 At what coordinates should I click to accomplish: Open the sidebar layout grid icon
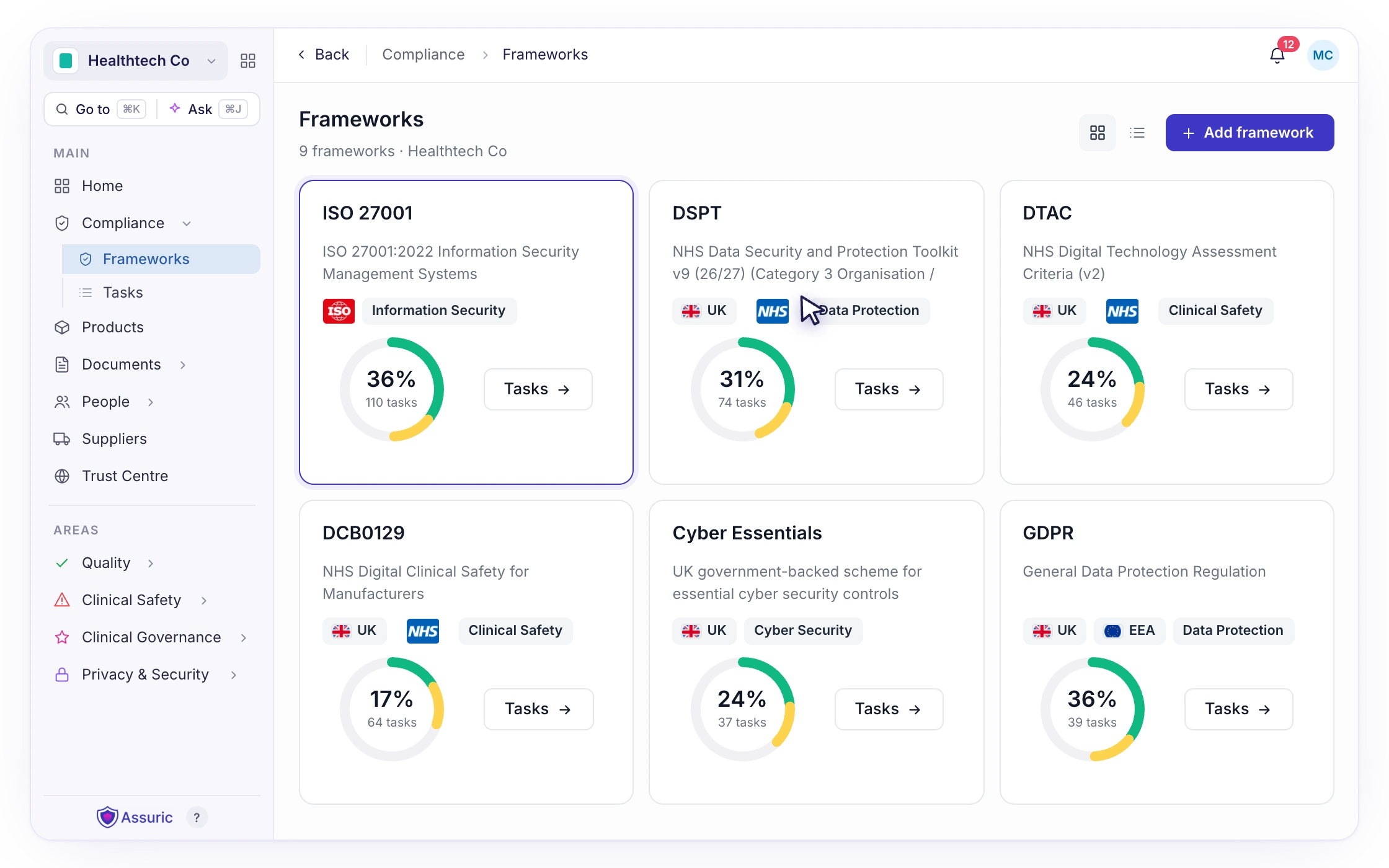pos(248,61)
